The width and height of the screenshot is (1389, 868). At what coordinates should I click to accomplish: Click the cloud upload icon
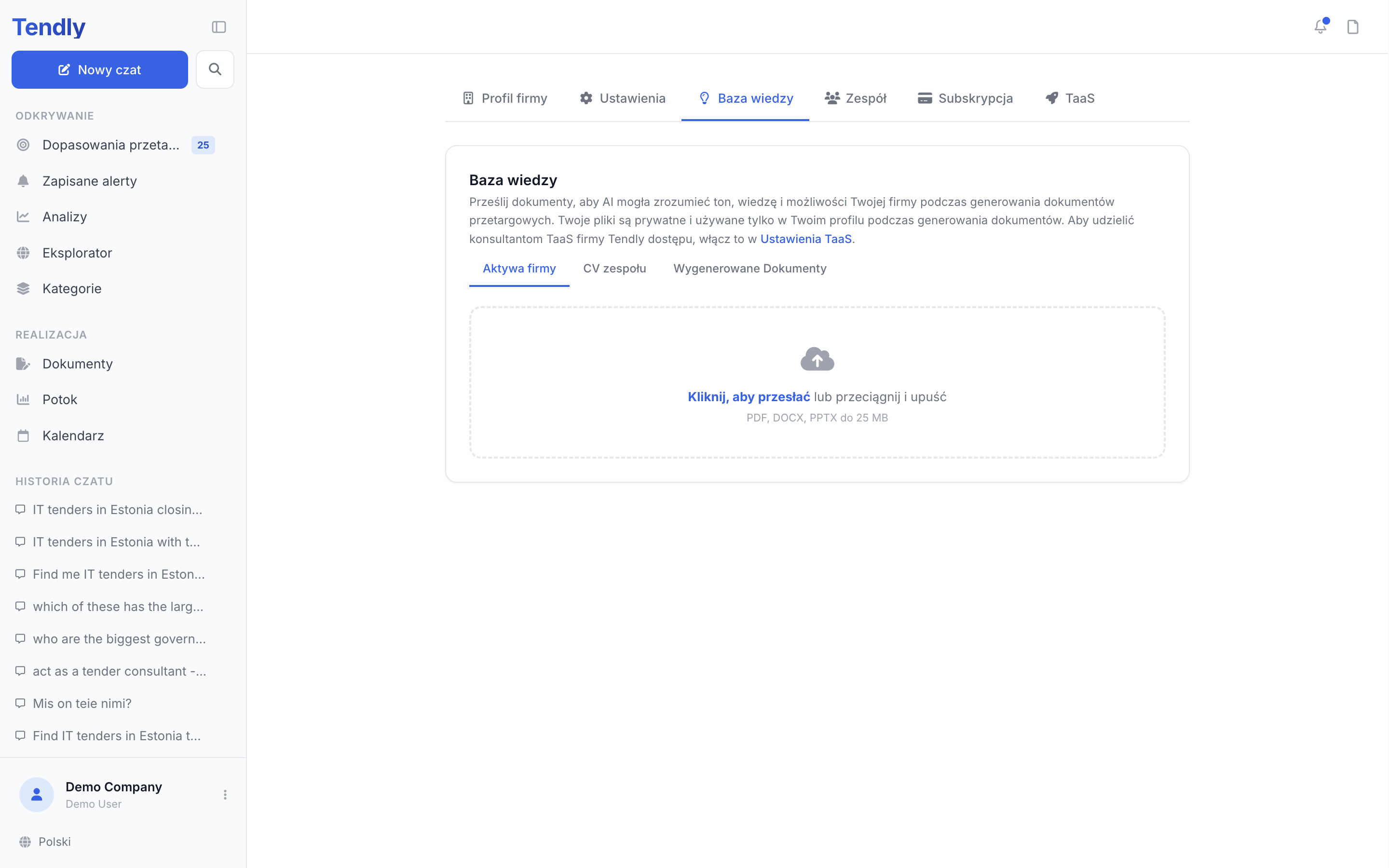pyautogui.click(x=817, y=359)
